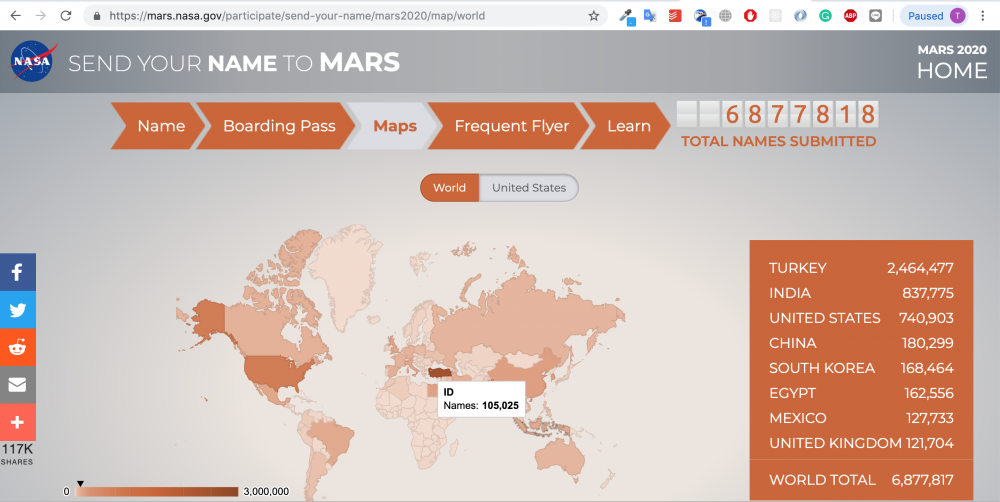Go to the Name step
1000x502 pixels.
point(160,126)
